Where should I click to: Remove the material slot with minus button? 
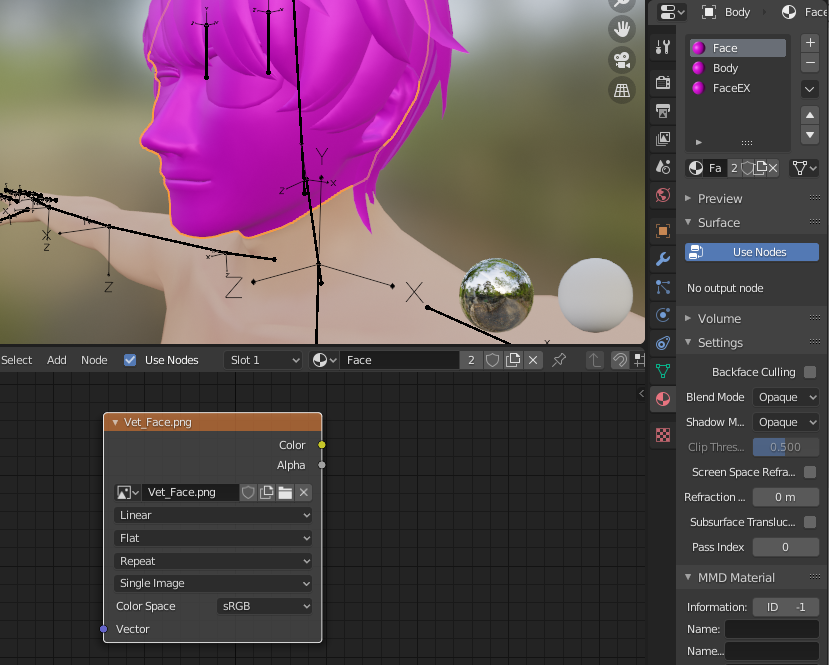tap(809, 63)
